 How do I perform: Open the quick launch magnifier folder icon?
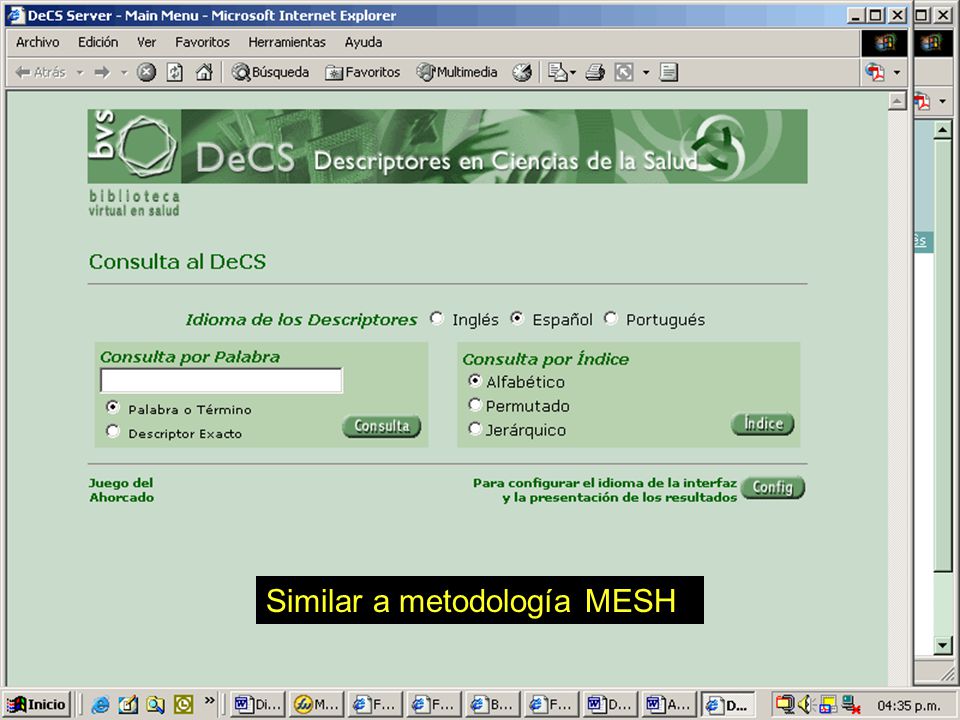[x=155, y=705]
